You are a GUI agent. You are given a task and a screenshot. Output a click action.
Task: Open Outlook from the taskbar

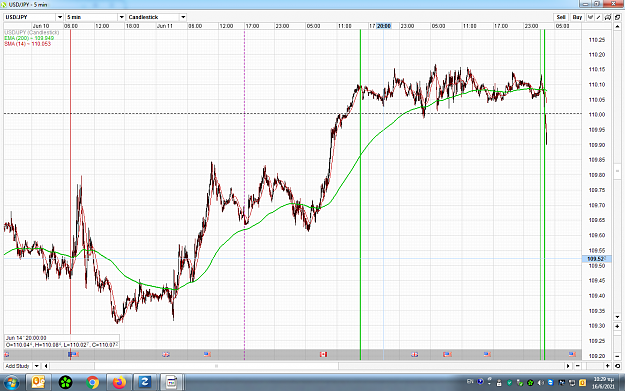tap(38, 383)
